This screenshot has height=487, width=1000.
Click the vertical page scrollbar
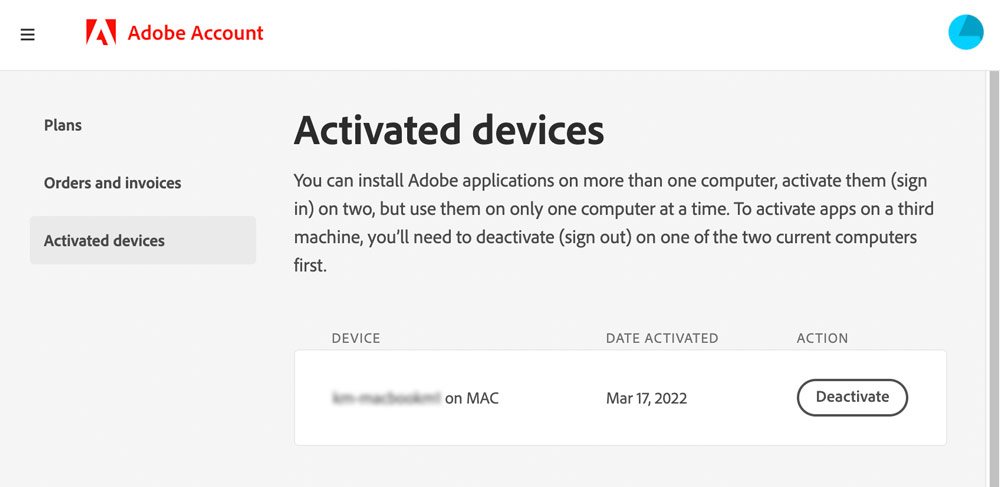pos(993,279)
